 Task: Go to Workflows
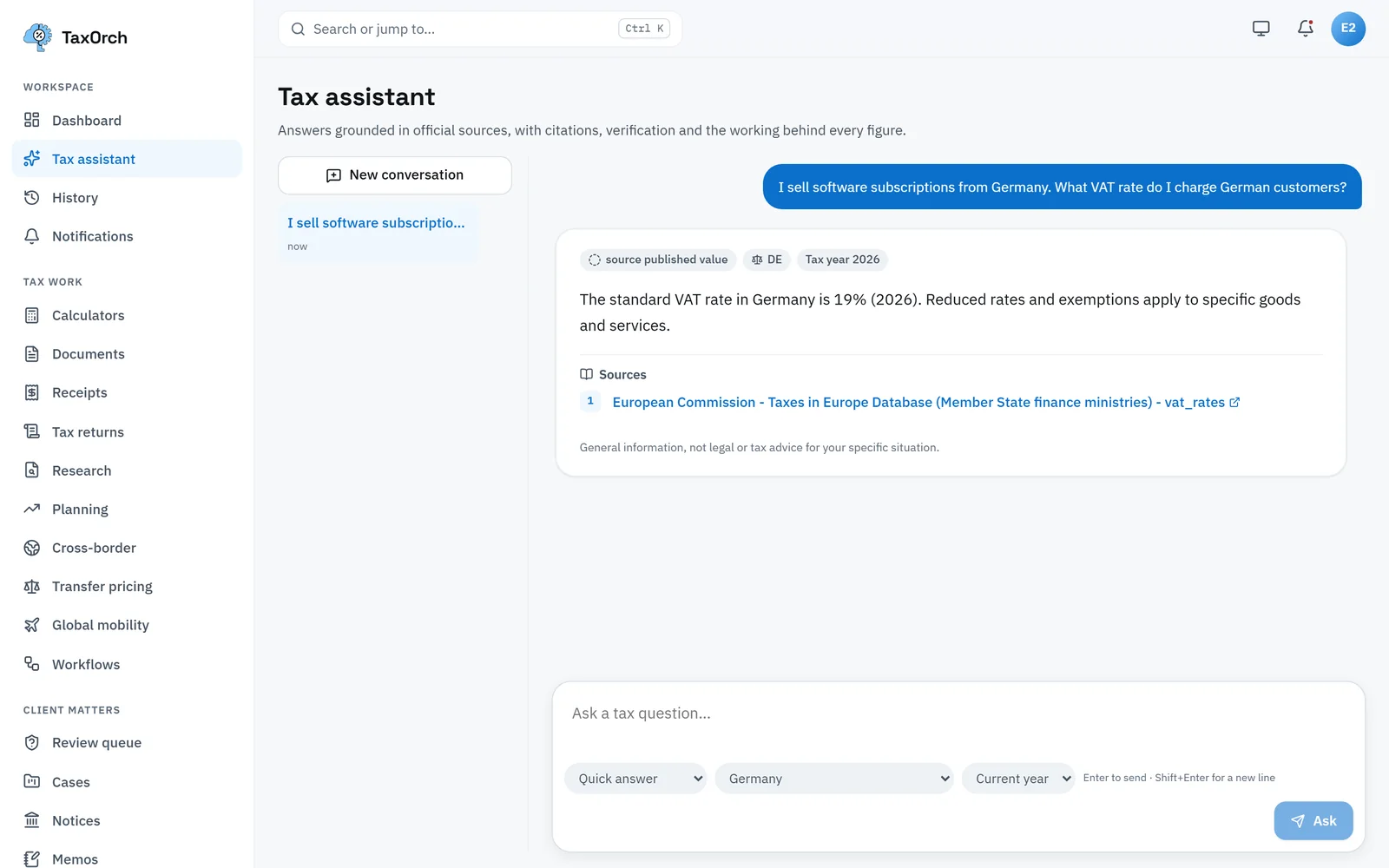pyautogui.click(x=127, y=664)
